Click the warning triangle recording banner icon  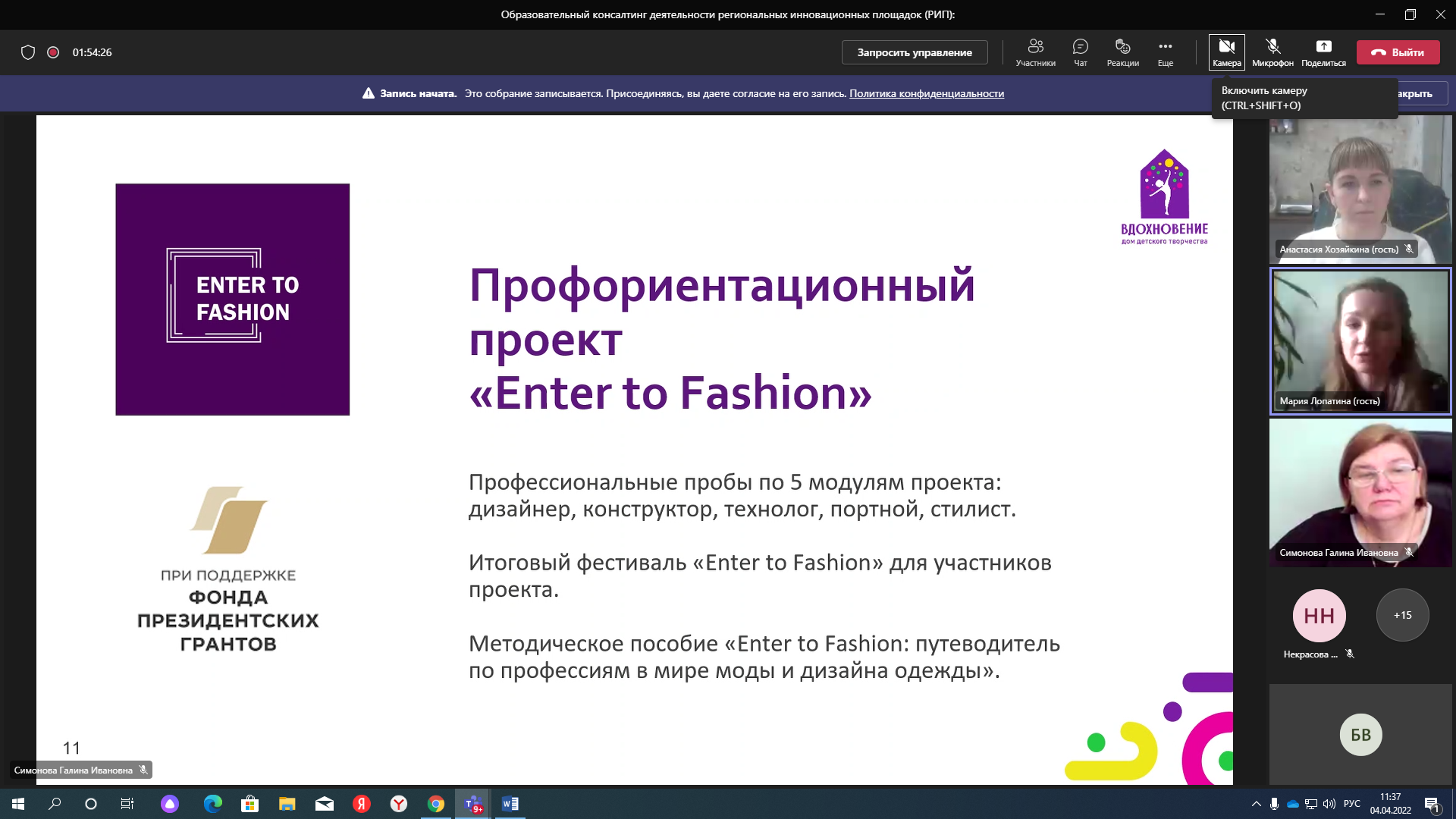[369, 93]
